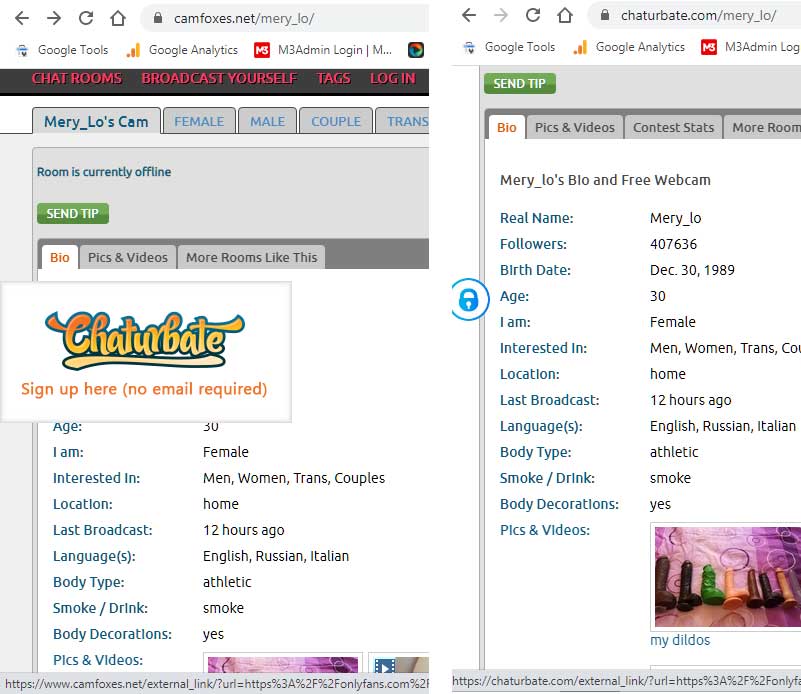The image size is (801, 694).
Task: Open the Pics & Videos tab on the camfoxes page
Action: [x=128, y=257]
